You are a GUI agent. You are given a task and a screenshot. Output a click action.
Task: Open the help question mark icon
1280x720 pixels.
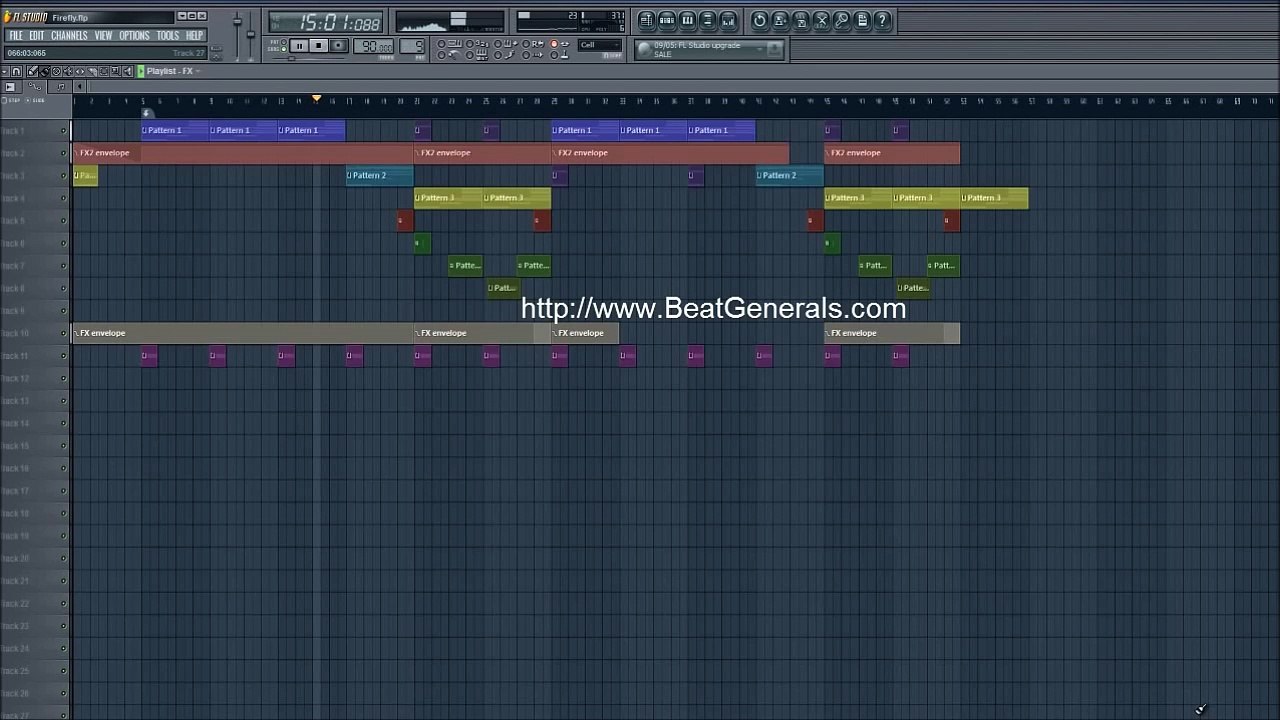click(882, 21)
